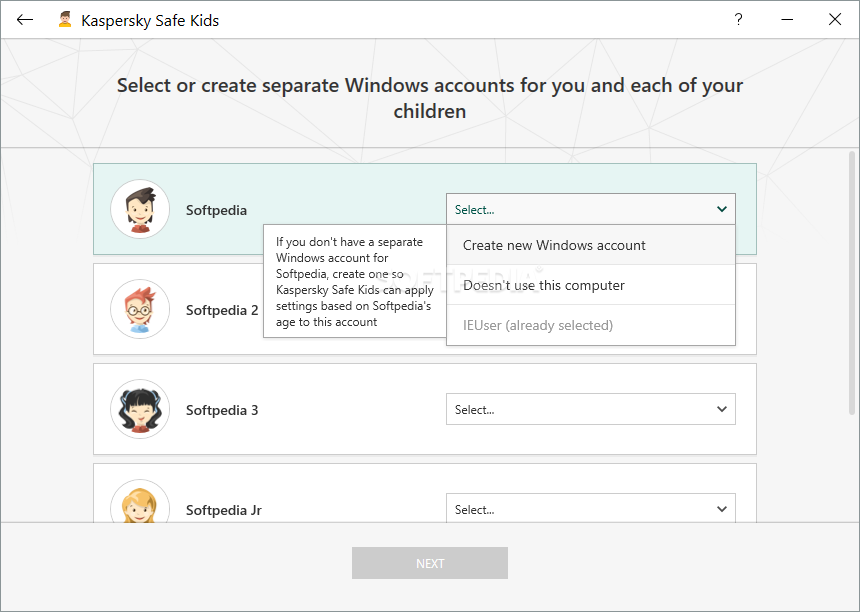The width and height of the screenshot is (860, 612).
Task: Open the Softpedia Jr account dropdown
Action: point(591,508)
